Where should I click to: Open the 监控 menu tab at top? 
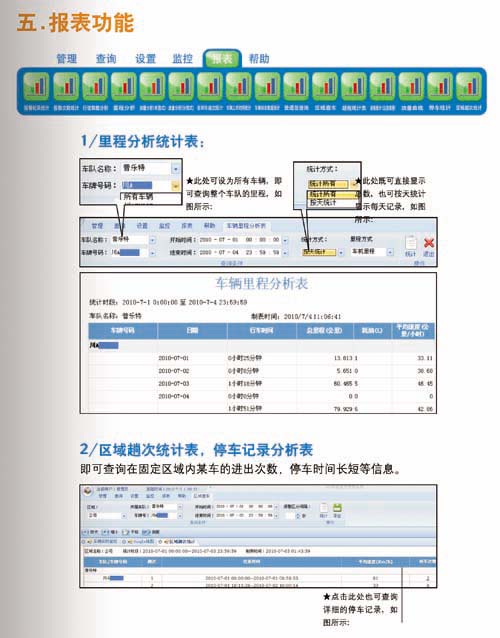coord(182,59)
